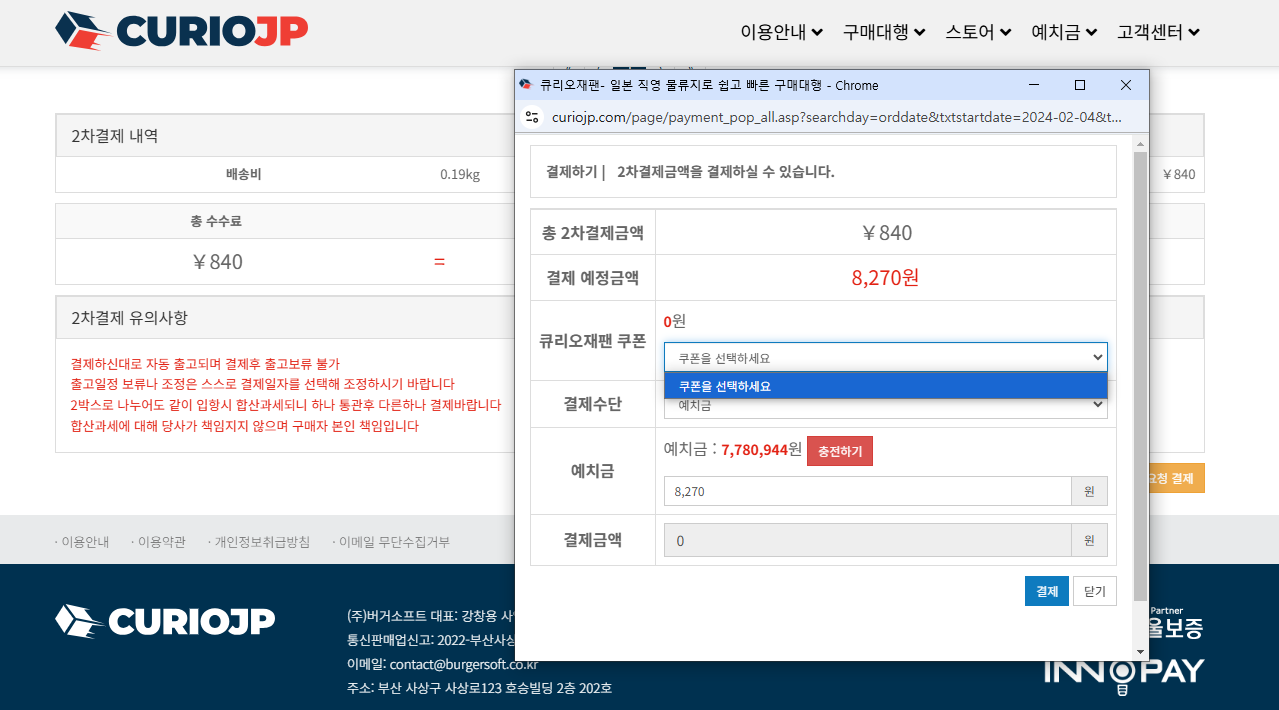Click the red notice line starting 합산과세에
Viewport: 1279px width, 710px height.
point(245,426)
